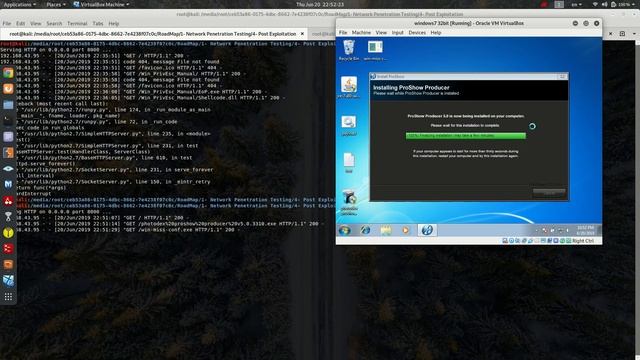Open the blank file icon on Windows desktop
640x360 pixels.
(349, 163)
